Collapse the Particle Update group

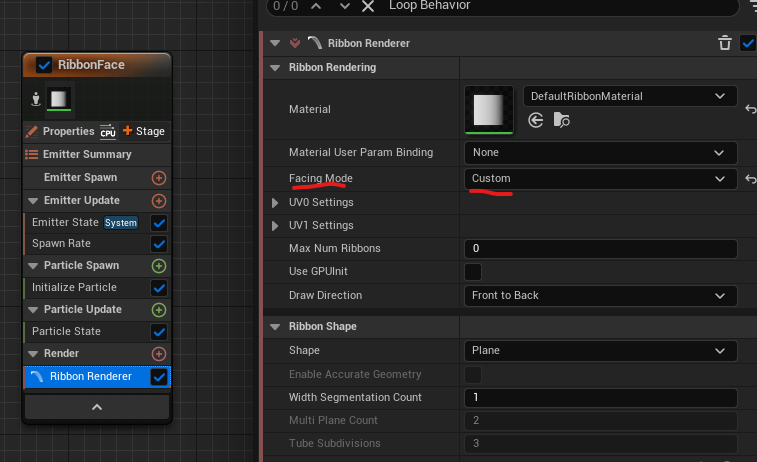point(33,310)
